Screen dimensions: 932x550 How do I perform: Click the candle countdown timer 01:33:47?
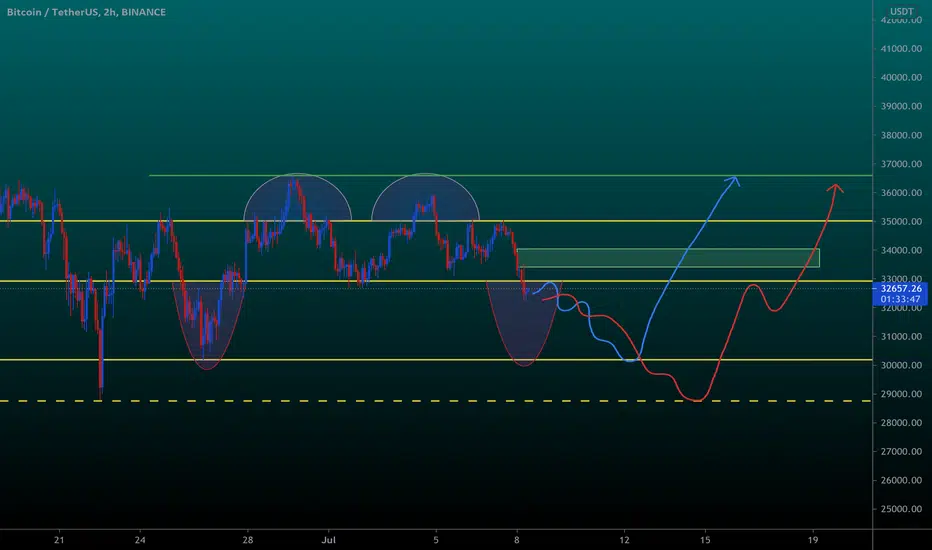[x=900, y=300]
